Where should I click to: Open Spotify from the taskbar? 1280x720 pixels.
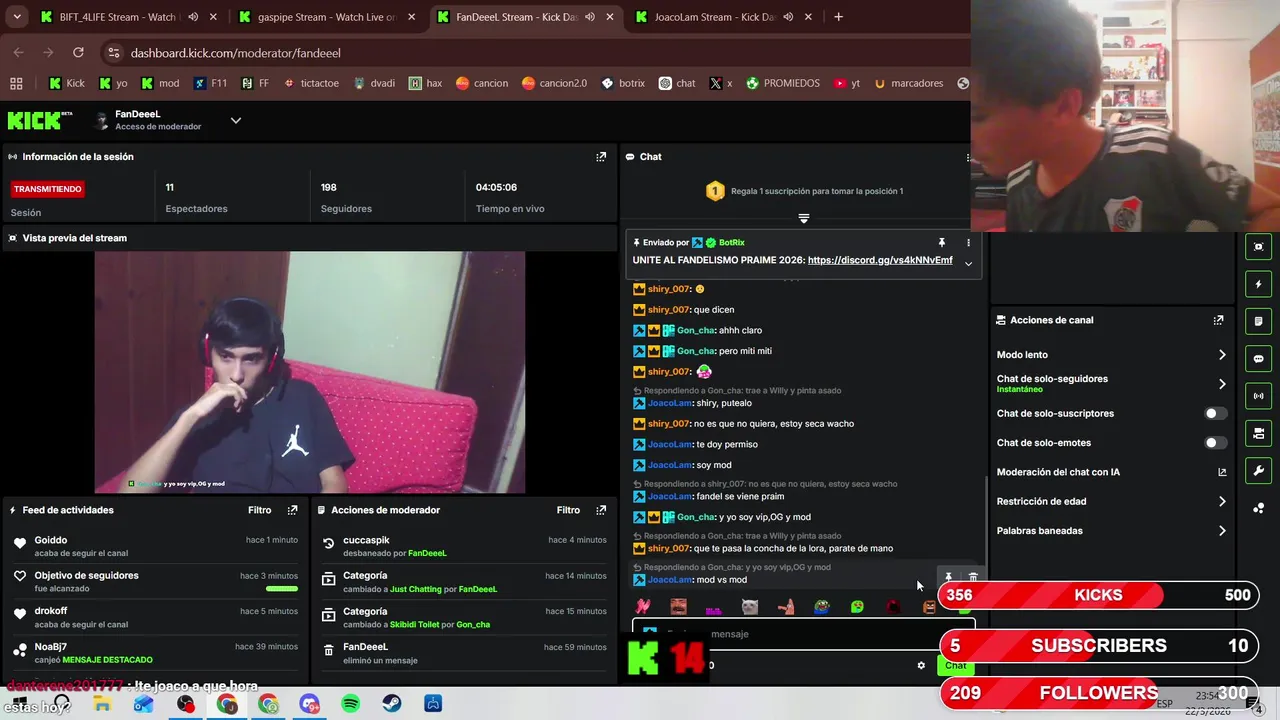point(350,704)
